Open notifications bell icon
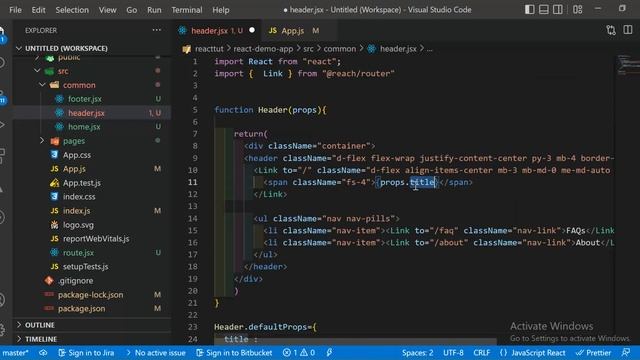 [626, 353]
